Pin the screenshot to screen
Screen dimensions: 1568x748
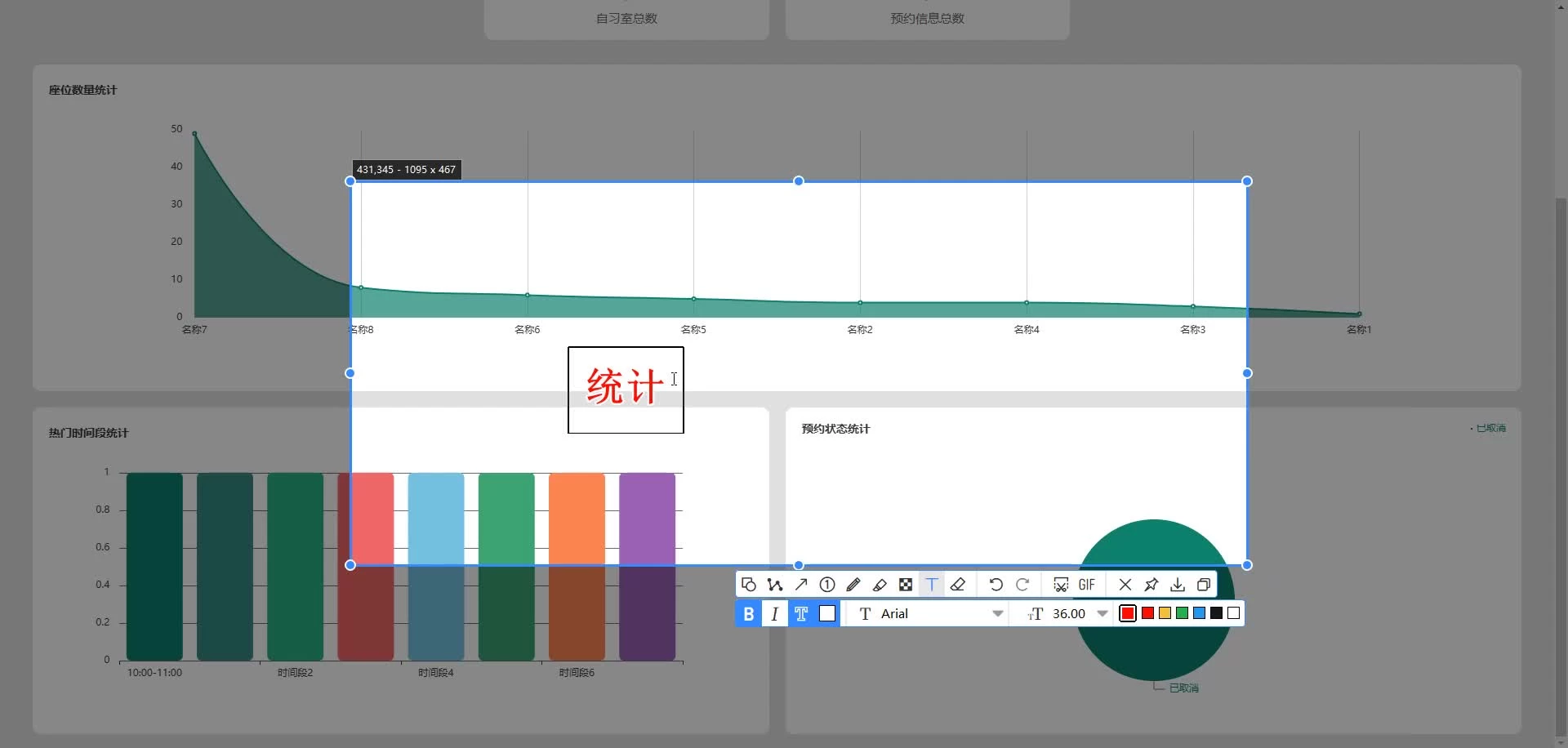[x=1151, y=585]
